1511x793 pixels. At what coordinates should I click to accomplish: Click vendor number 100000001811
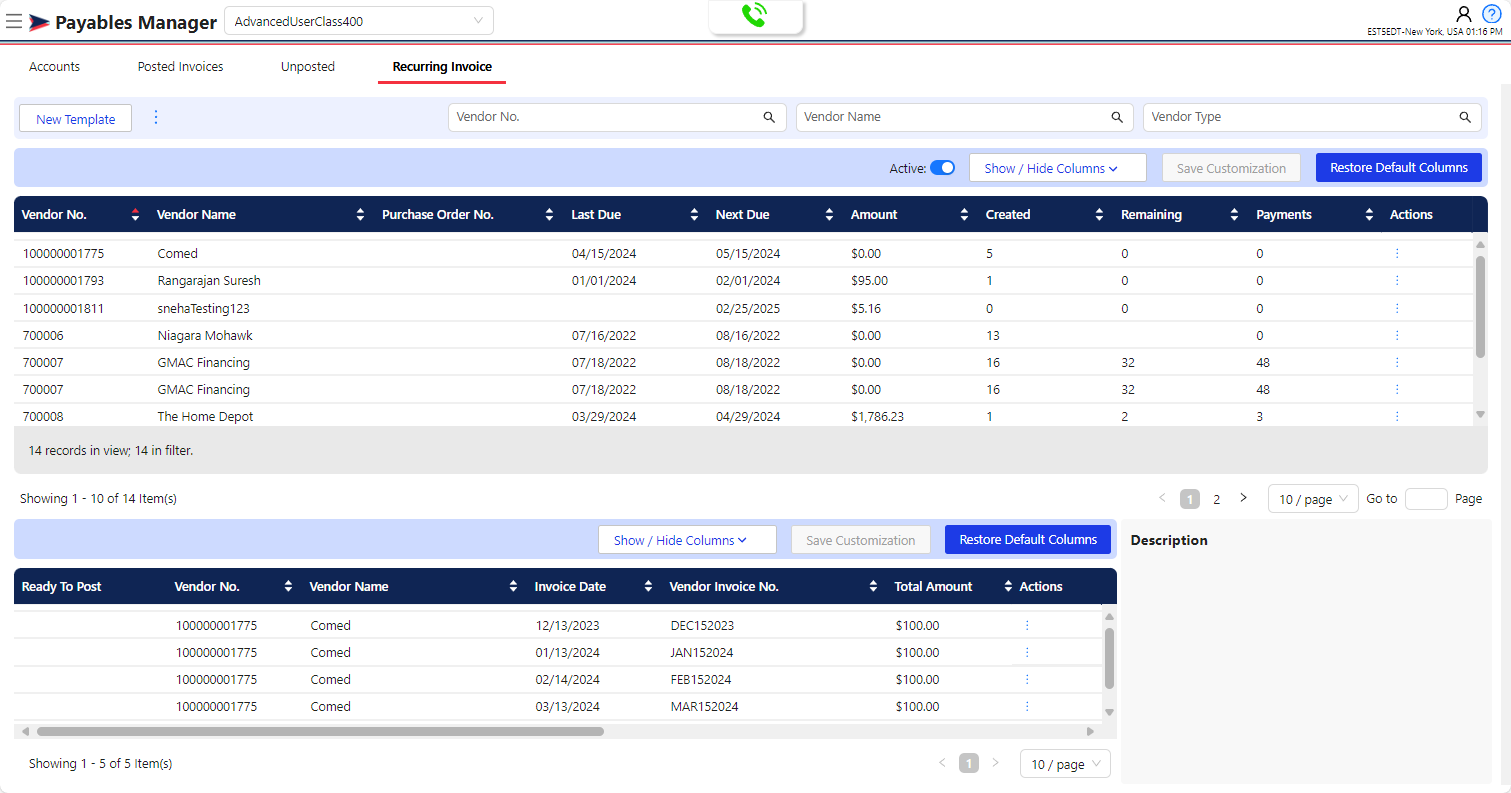point(63,308)
